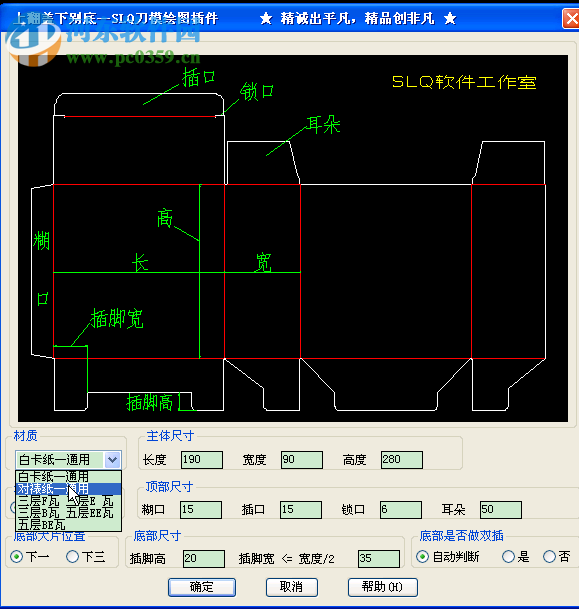The width and height of the screenshot is (579, 609).
Task: Click the 插口 tuck input field
Action: (x=301, y=510)
